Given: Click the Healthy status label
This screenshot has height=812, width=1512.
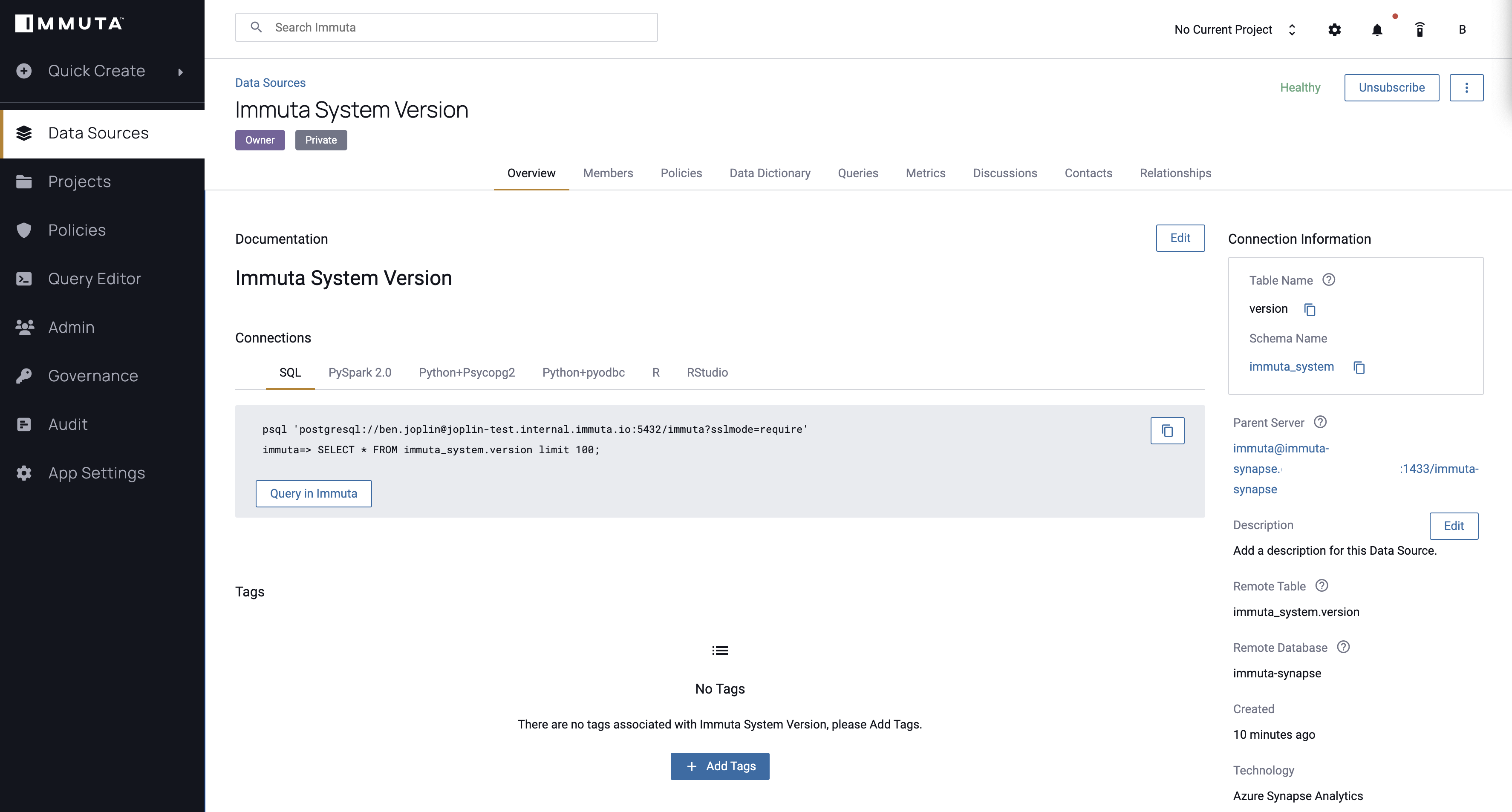Looking at the screenshot, I should pyautogui.click(x=1300, y=87).
